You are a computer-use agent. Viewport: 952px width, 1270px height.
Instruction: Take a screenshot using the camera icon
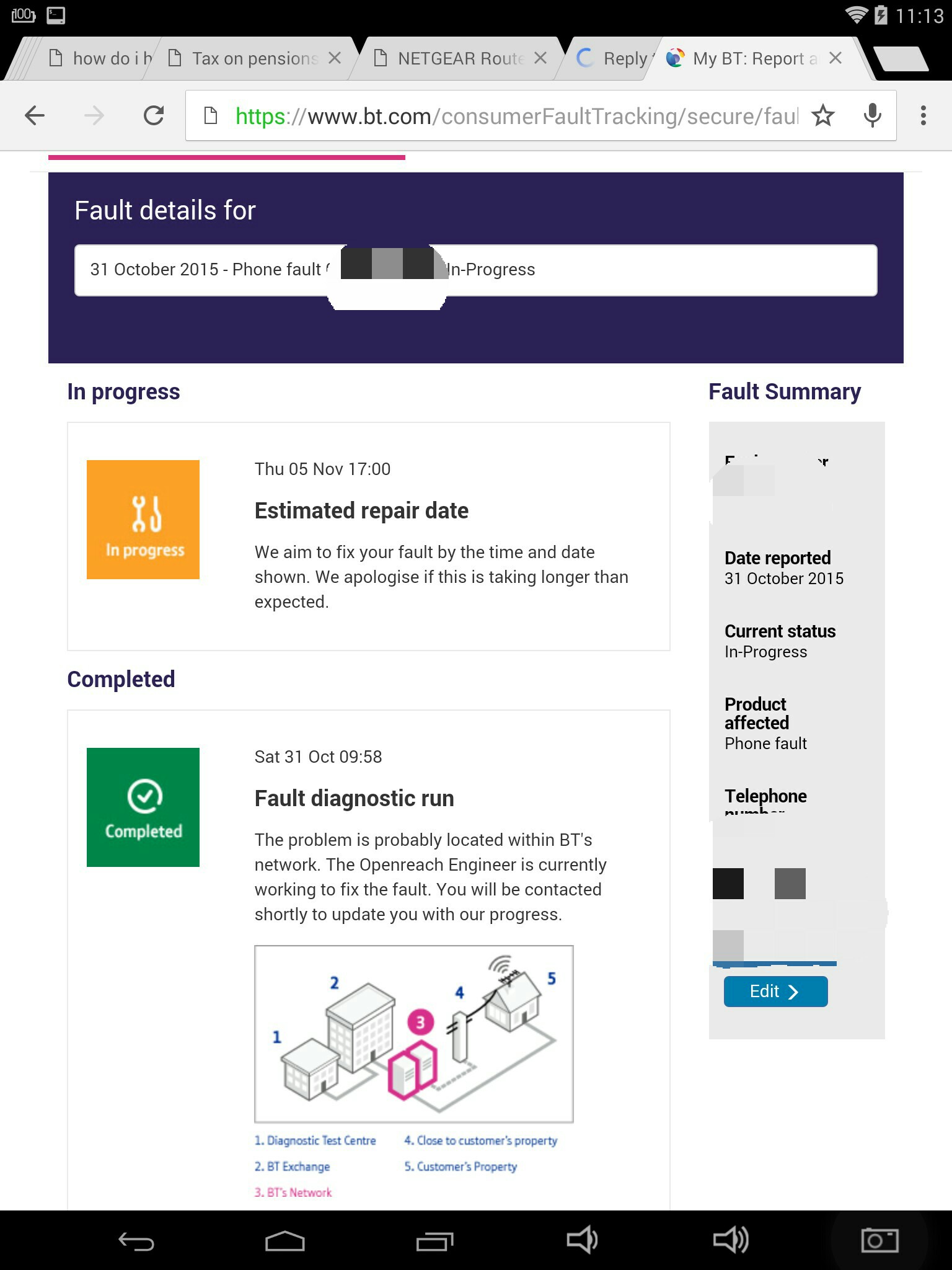879,1241
